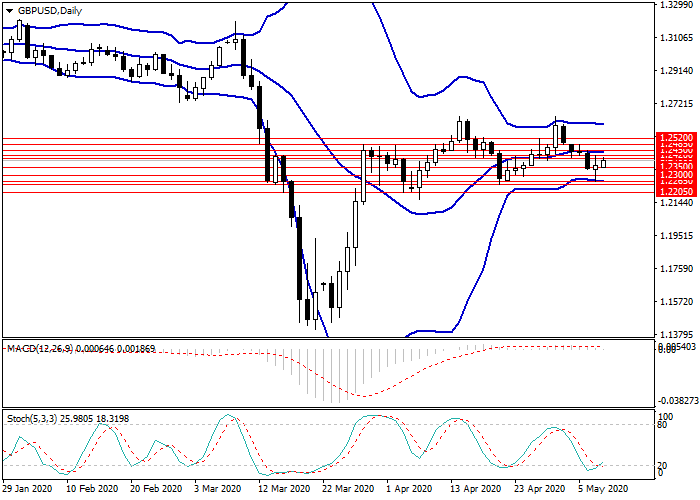This screenshot has height=500, width=700.
Task: Click the 5 May 2020 date label
Action: 602,490
